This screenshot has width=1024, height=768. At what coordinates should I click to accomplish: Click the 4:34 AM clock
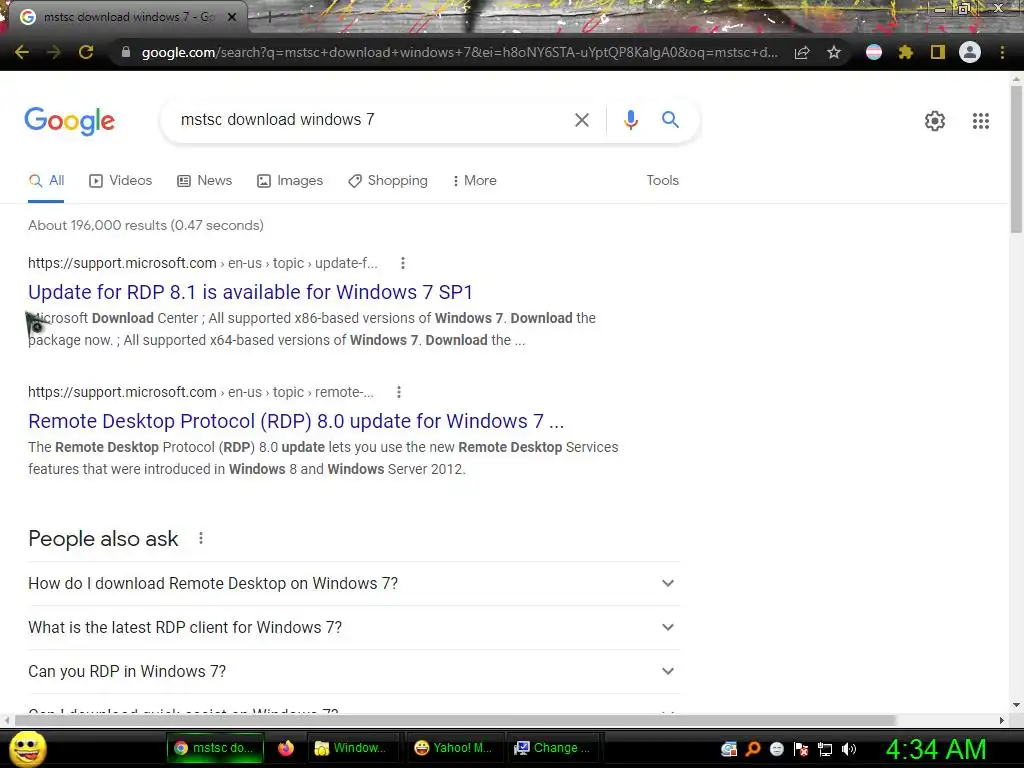point(935,749)
